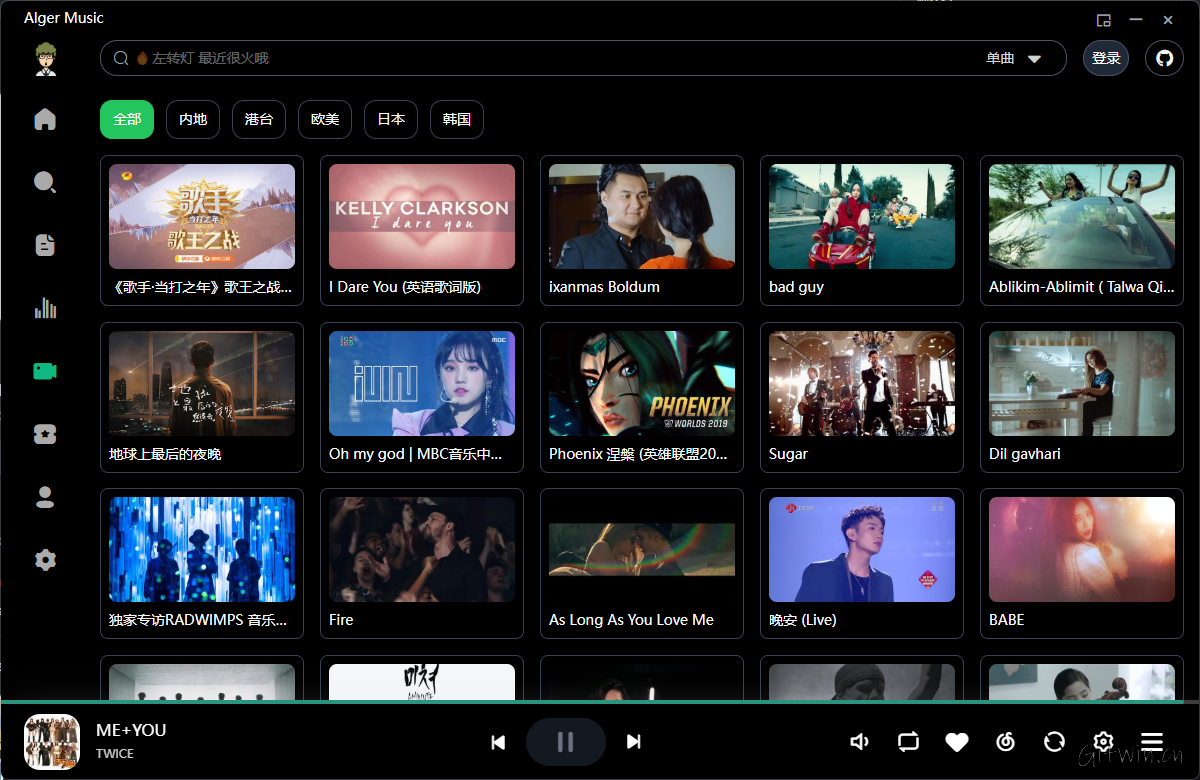
Task: Toggle favorite heart for ME+YOU
Action: point(957,742)
